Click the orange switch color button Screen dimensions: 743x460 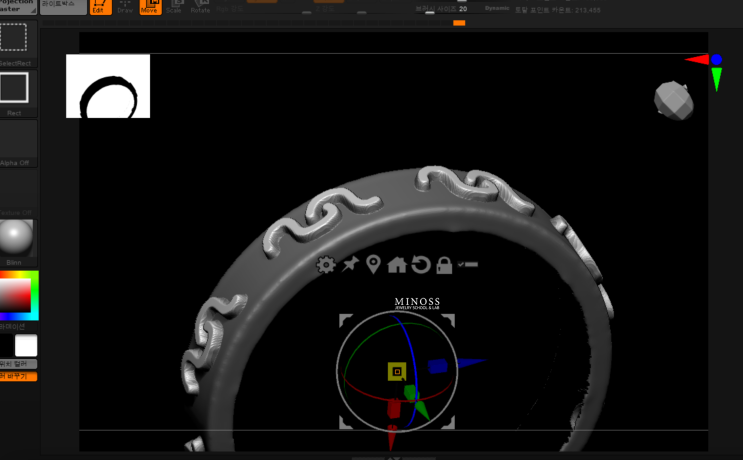pos(18,377)
